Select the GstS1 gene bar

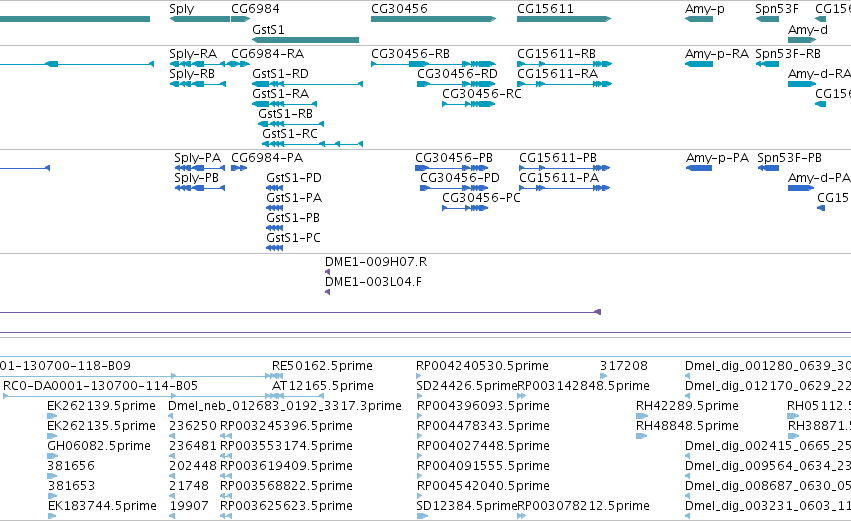click(306, 40)
